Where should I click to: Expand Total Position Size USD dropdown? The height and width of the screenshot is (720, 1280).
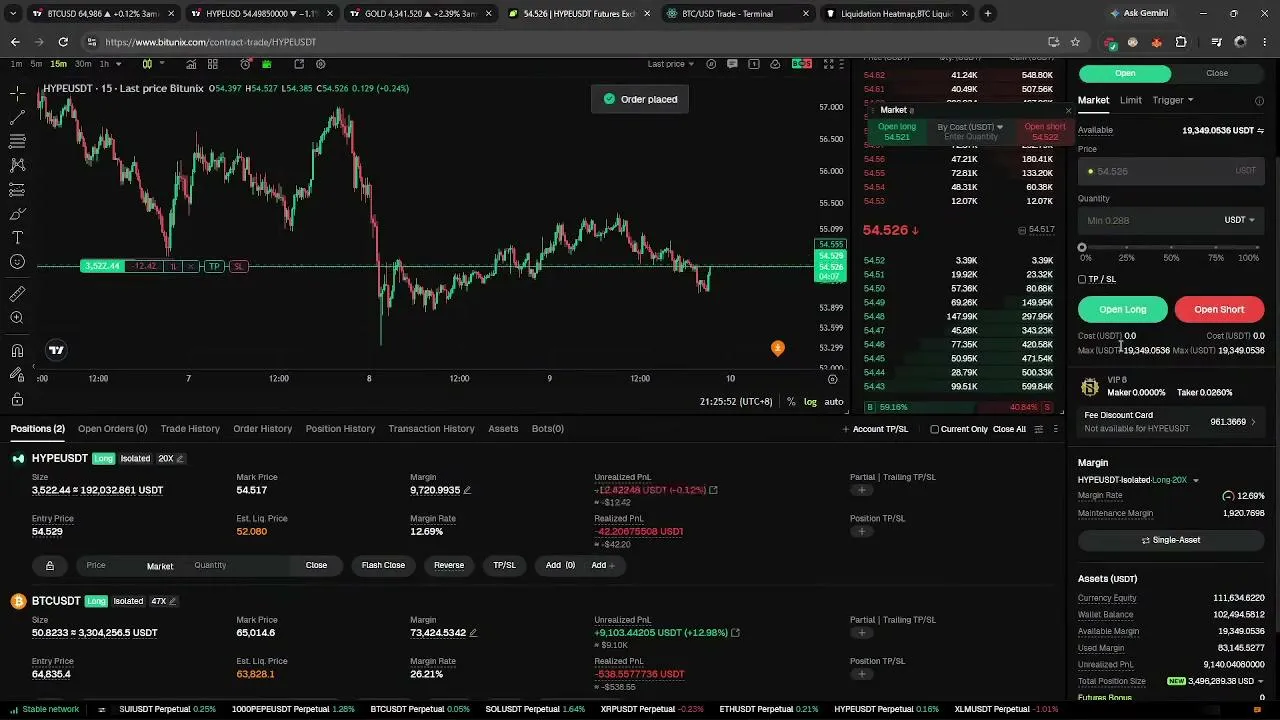pos(1259,681)
